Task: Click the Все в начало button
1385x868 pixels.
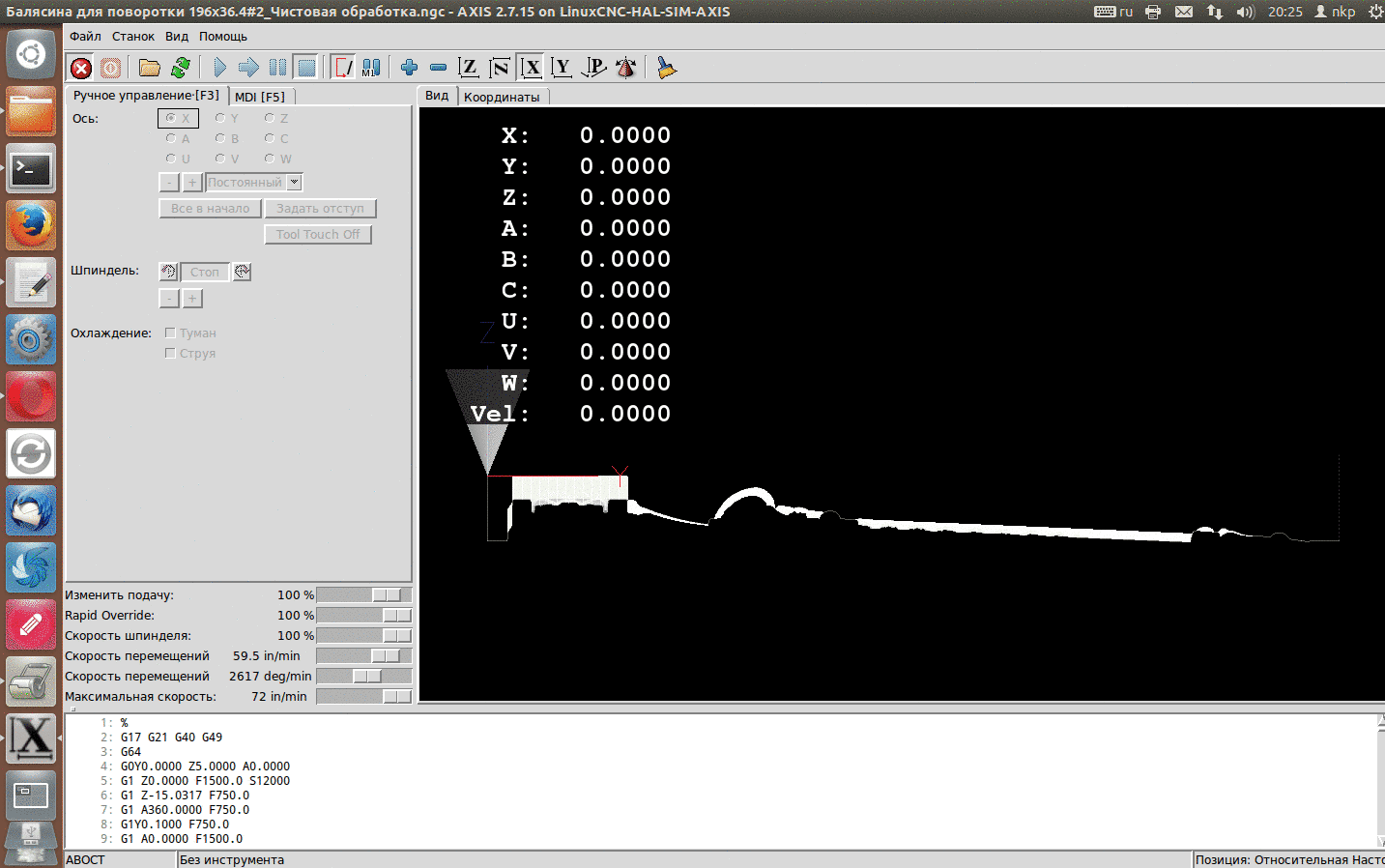Action: (210, 208)
